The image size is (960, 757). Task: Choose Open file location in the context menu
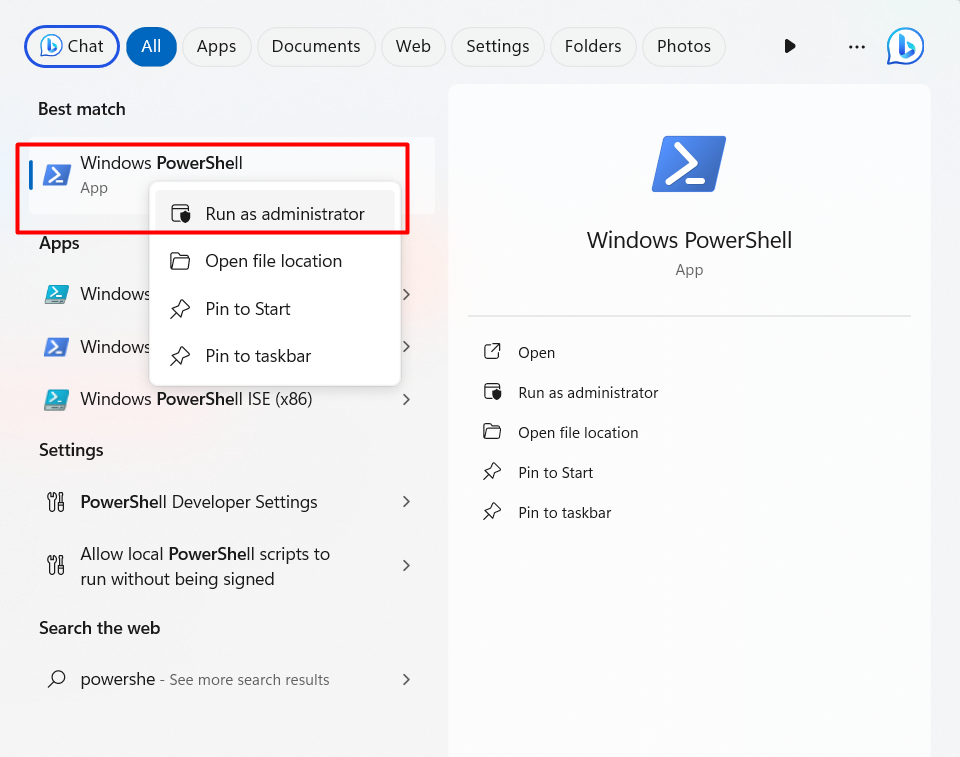pyautogui.click(x=275, y=261)
